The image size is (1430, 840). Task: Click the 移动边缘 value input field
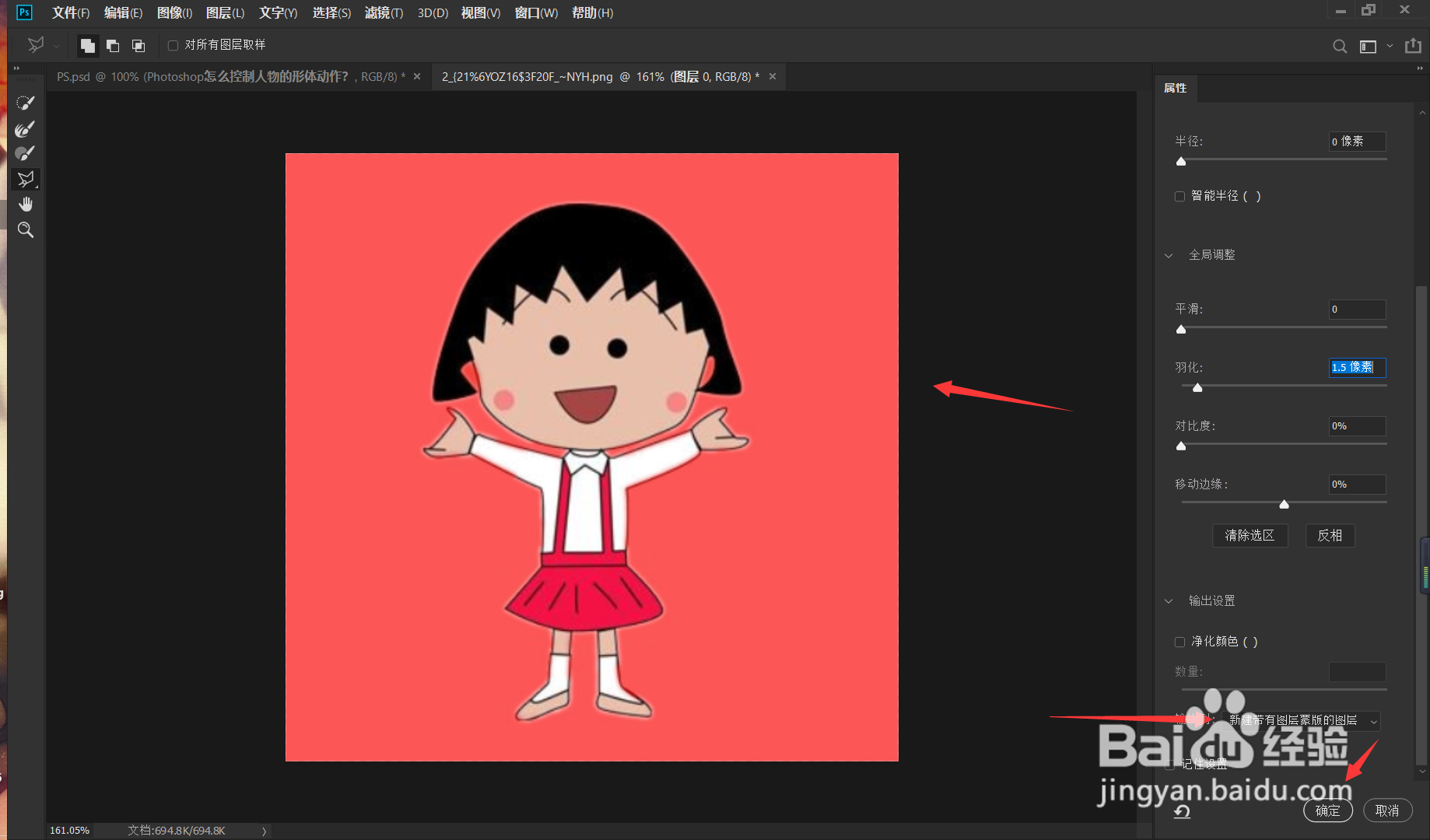coord(1358,485)
